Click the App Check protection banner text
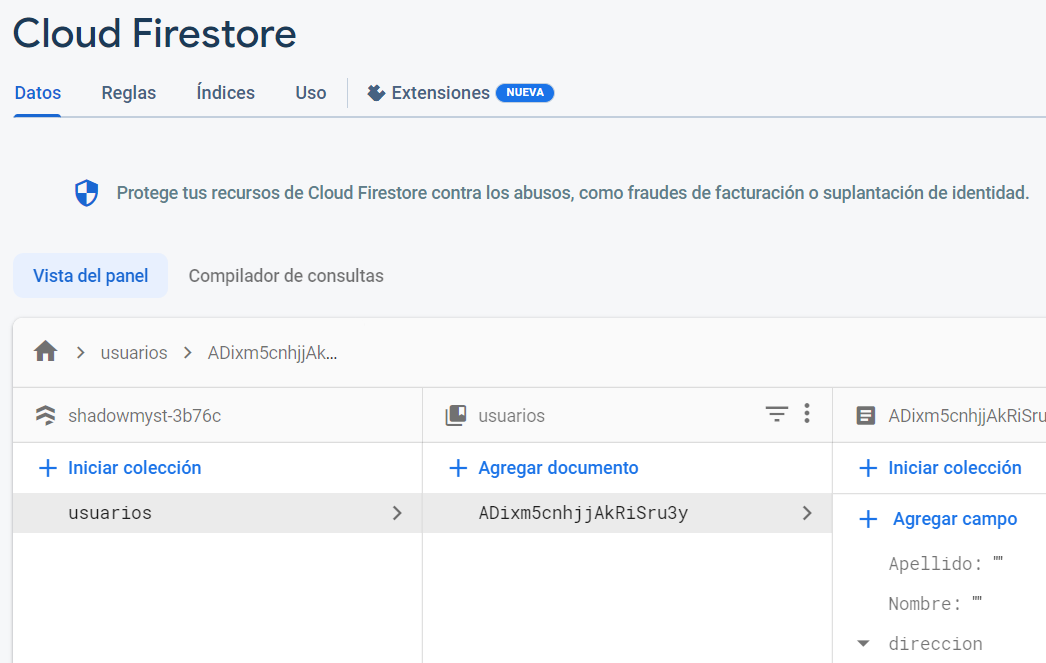Viewport: 1046px width, 663px height. point(573,193)
